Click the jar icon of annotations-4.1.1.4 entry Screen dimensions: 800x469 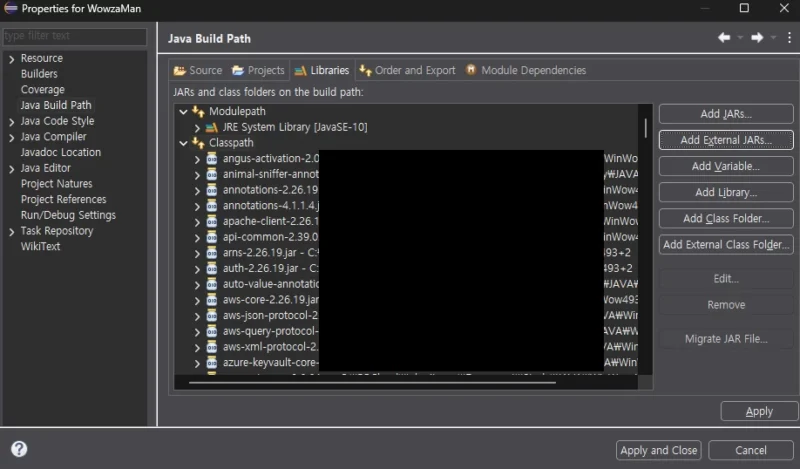(212, 206)
